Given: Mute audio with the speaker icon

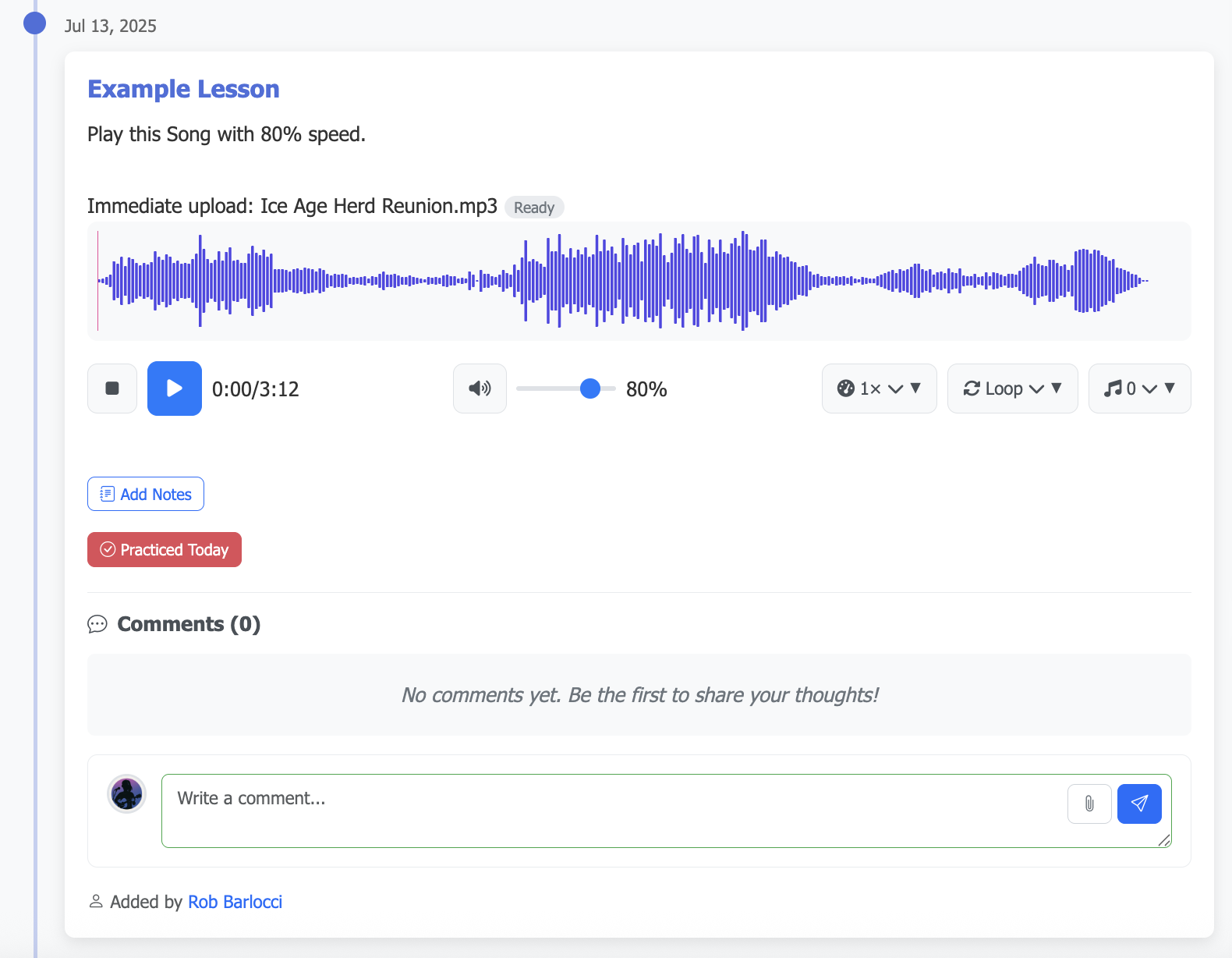Looking at the screenshot, I should coord(480,389).
